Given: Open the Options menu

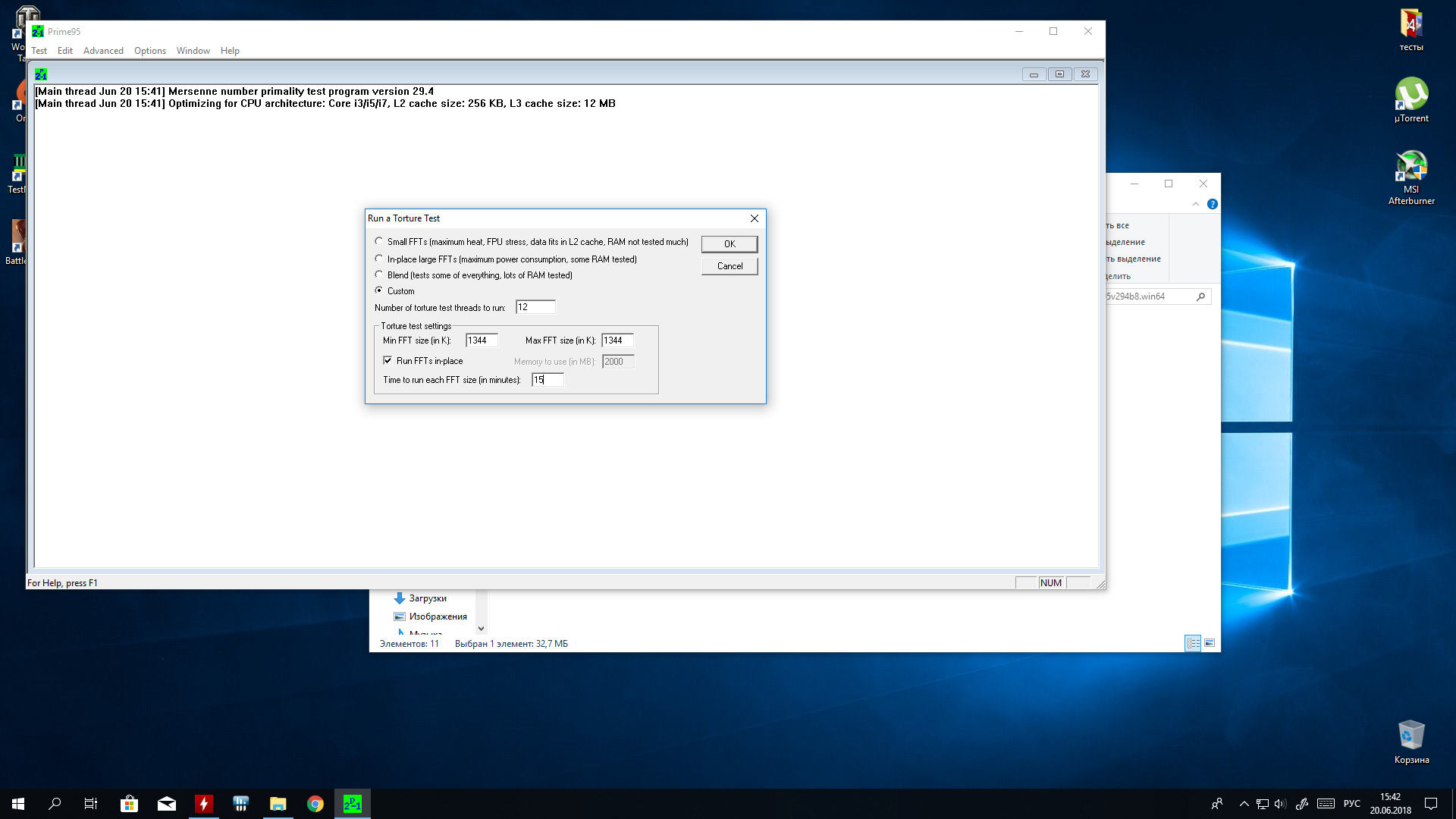Looking at the screenshot, I should [149, 51].
